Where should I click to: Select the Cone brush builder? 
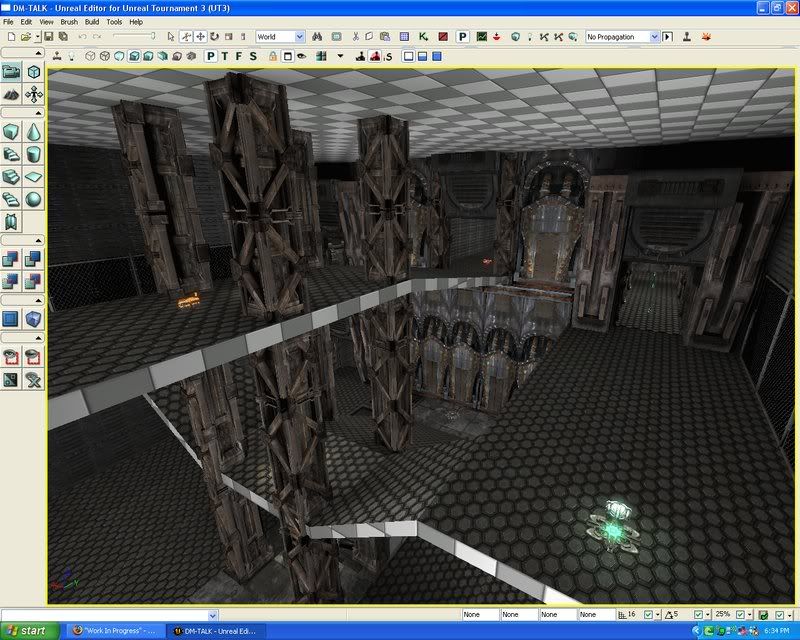pos(34,132)
